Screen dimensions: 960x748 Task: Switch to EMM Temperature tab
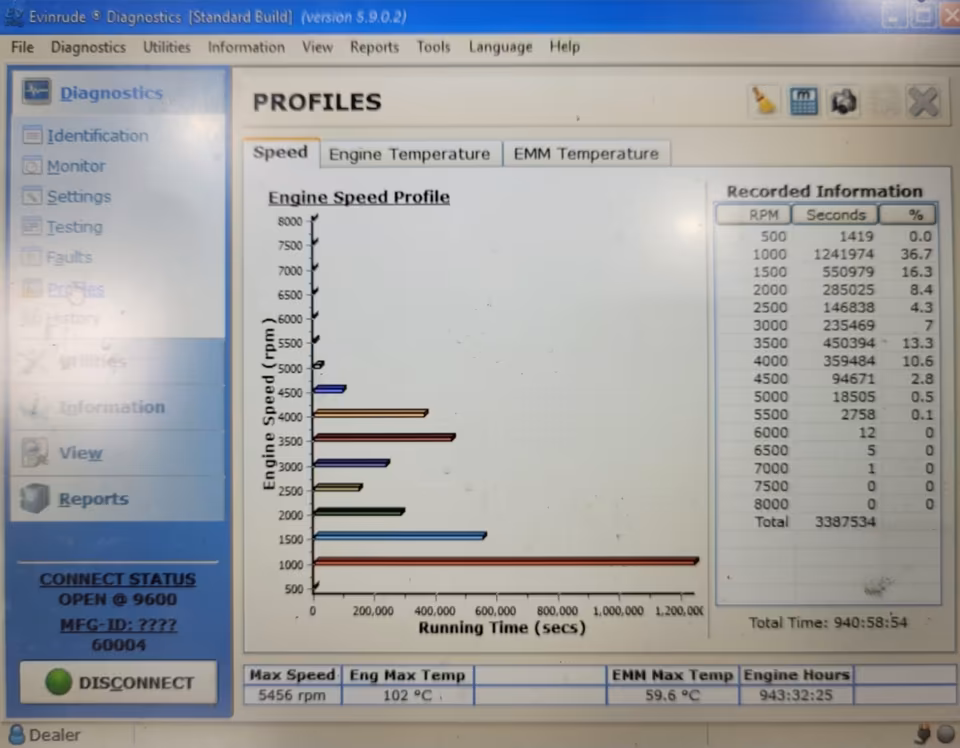pyautogui.click(x=586, y=154)
